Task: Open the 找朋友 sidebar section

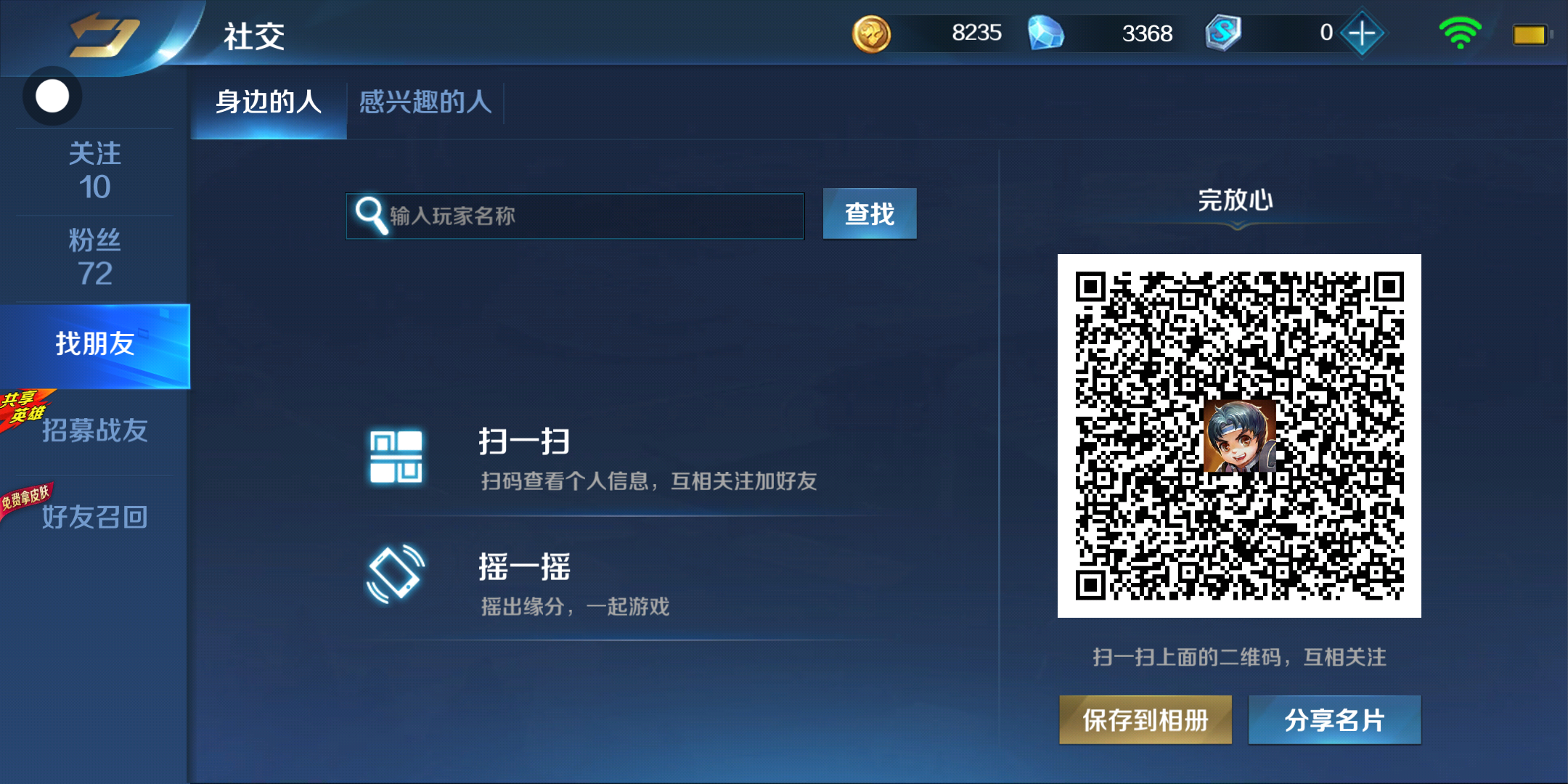Action: coord(95,346)
